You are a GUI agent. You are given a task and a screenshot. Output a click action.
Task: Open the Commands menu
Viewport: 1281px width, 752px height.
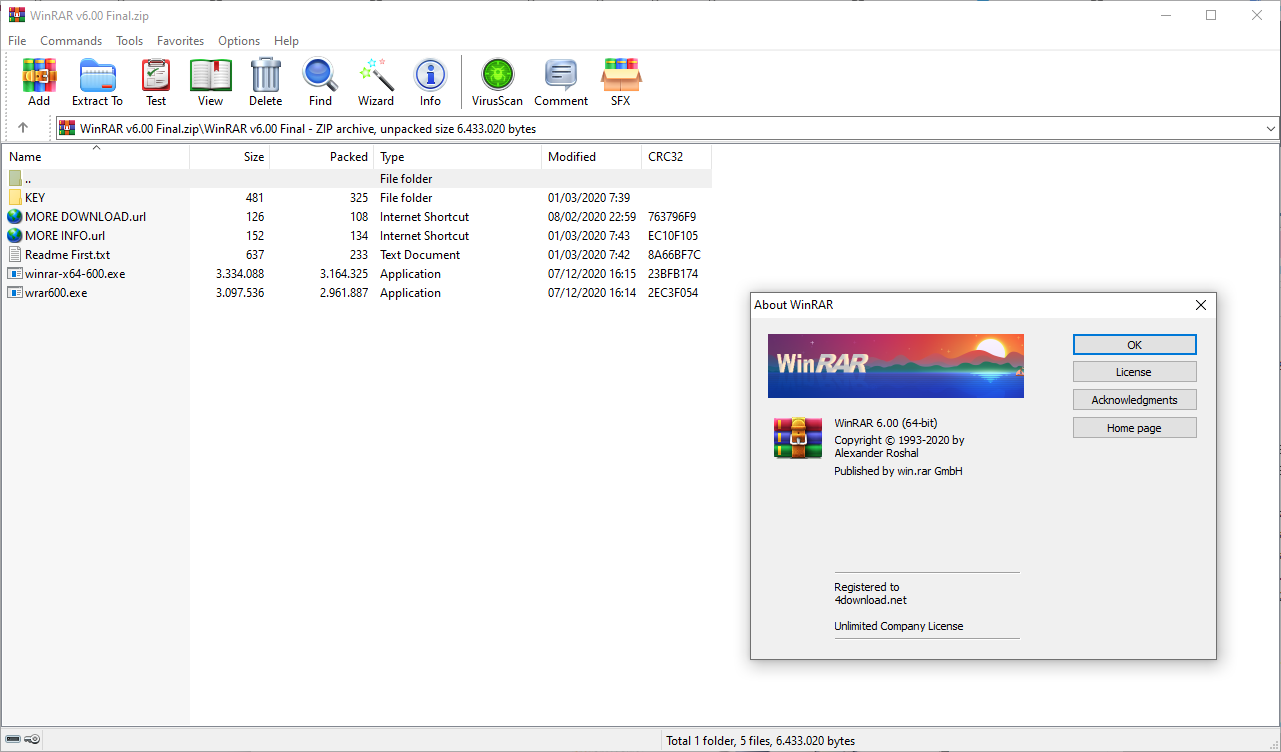(71, 41)
